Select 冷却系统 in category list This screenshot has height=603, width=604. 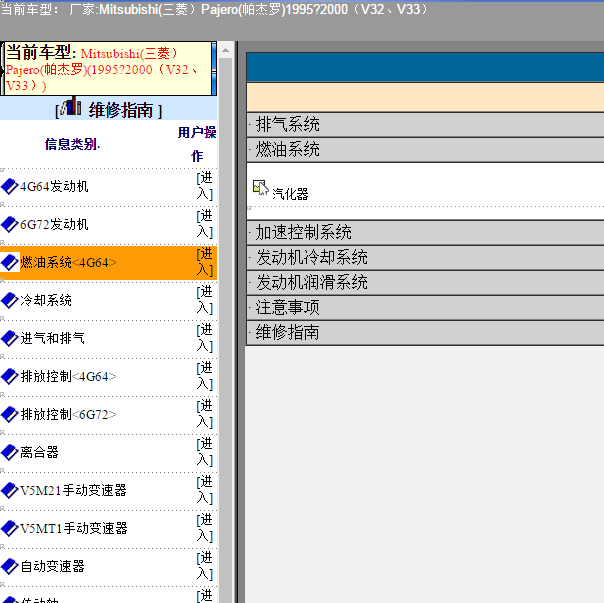point(46,300)
